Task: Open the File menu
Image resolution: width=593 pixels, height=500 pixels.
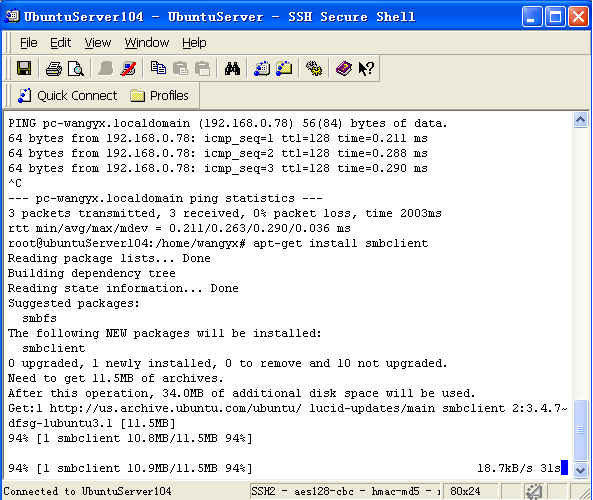Action: click(28, 43)
